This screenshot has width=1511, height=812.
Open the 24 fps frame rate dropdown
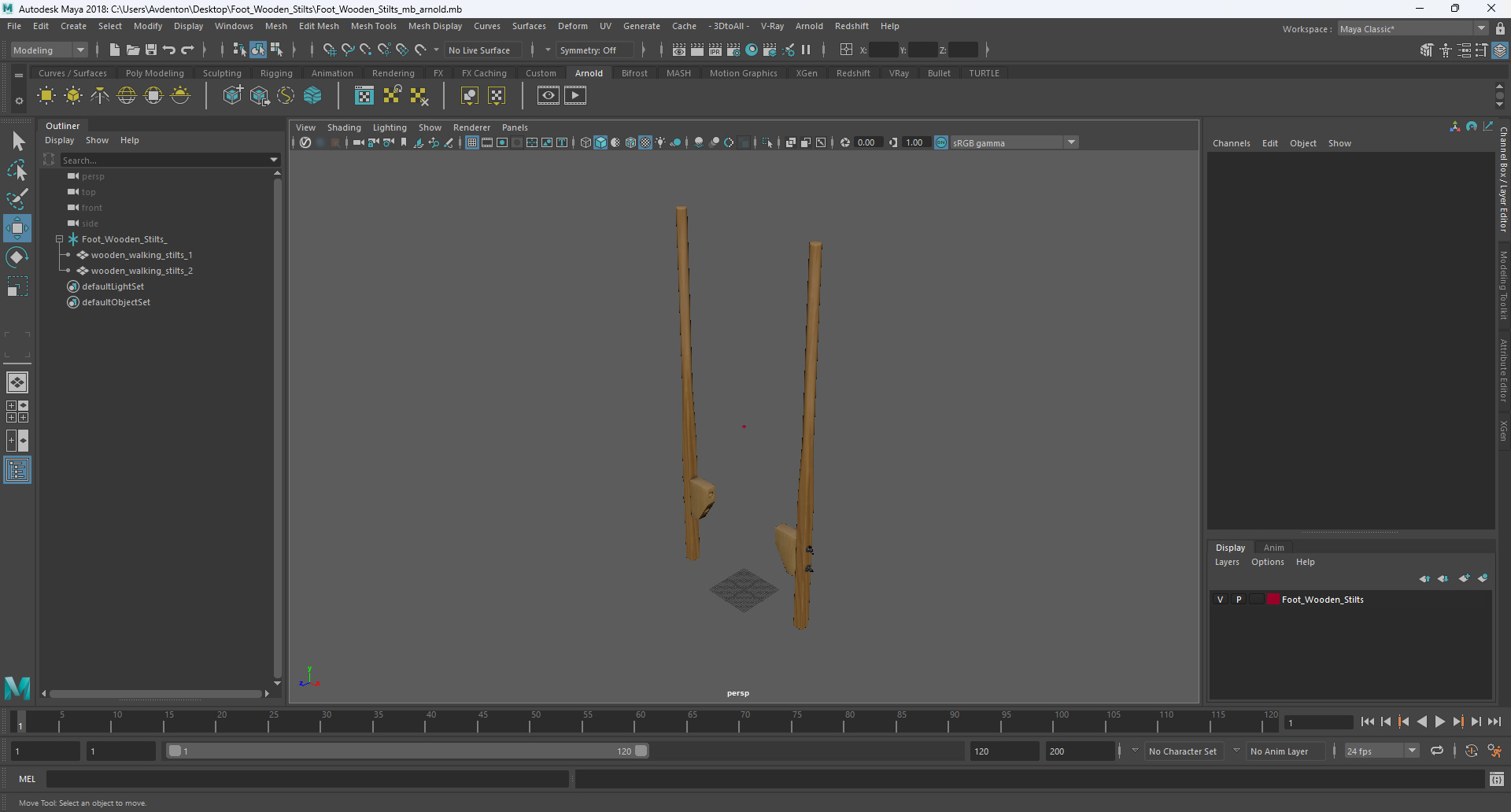tap(1381, 751)
